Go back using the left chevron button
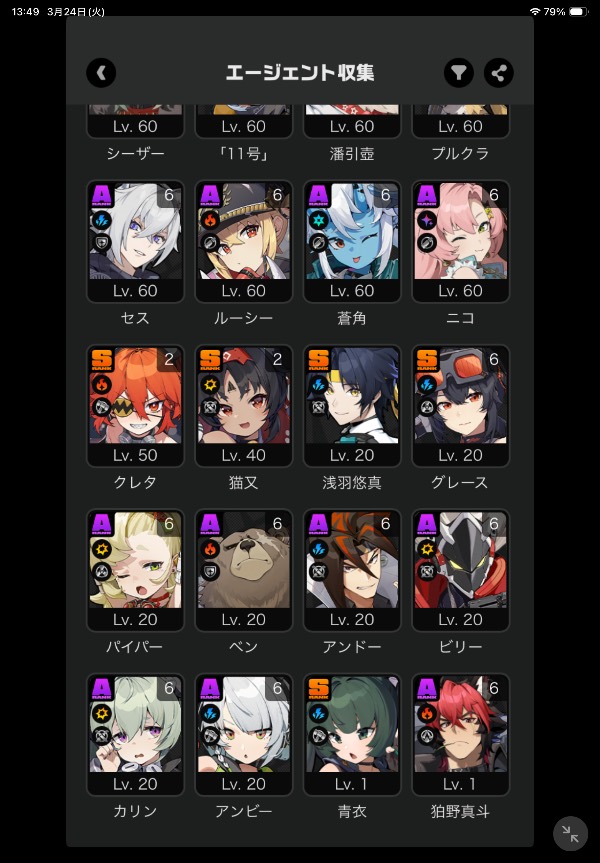 [x=101, y=73]
